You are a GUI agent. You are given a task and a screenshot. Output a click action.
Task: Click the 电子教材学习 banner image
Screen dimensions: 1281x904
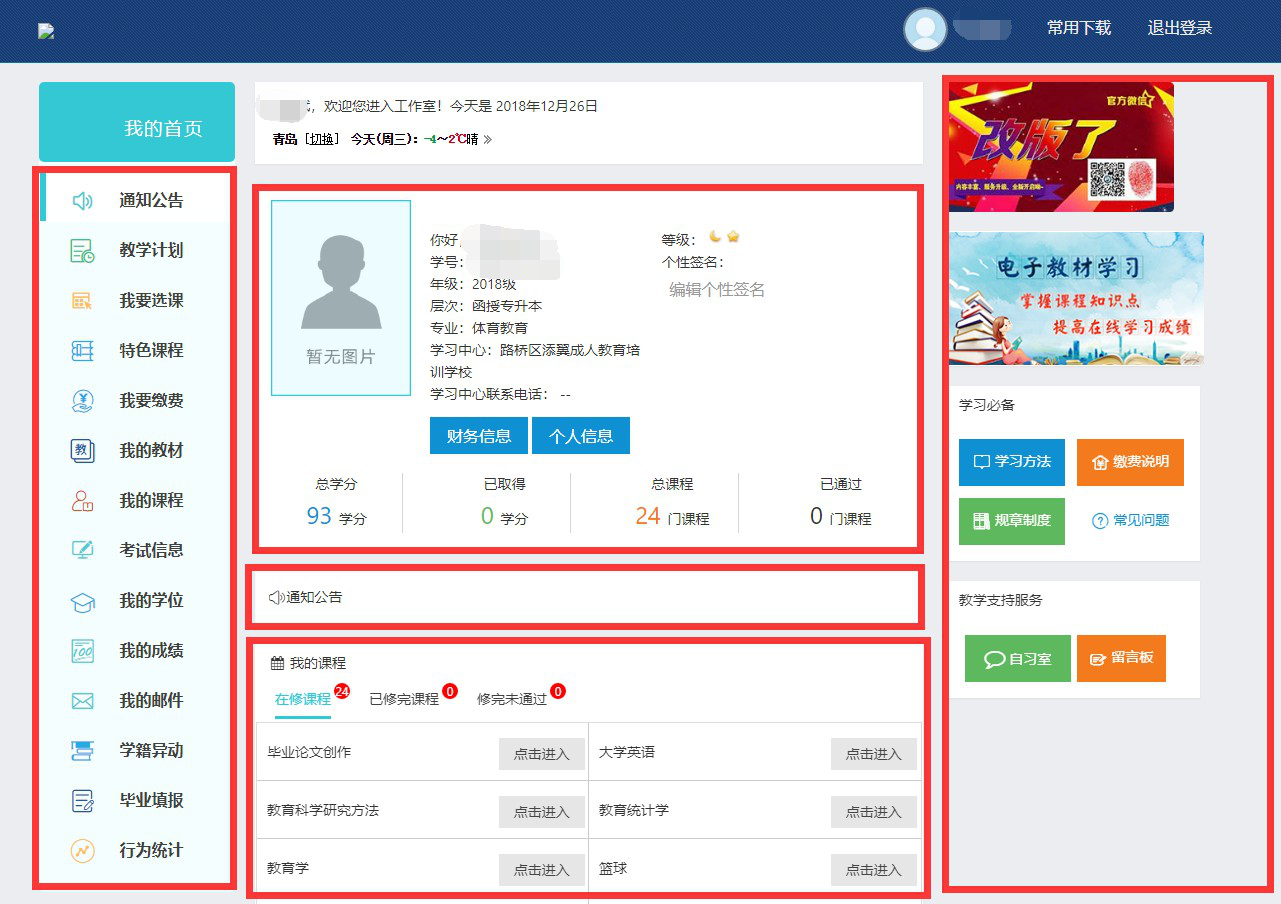click(1076, 298)
